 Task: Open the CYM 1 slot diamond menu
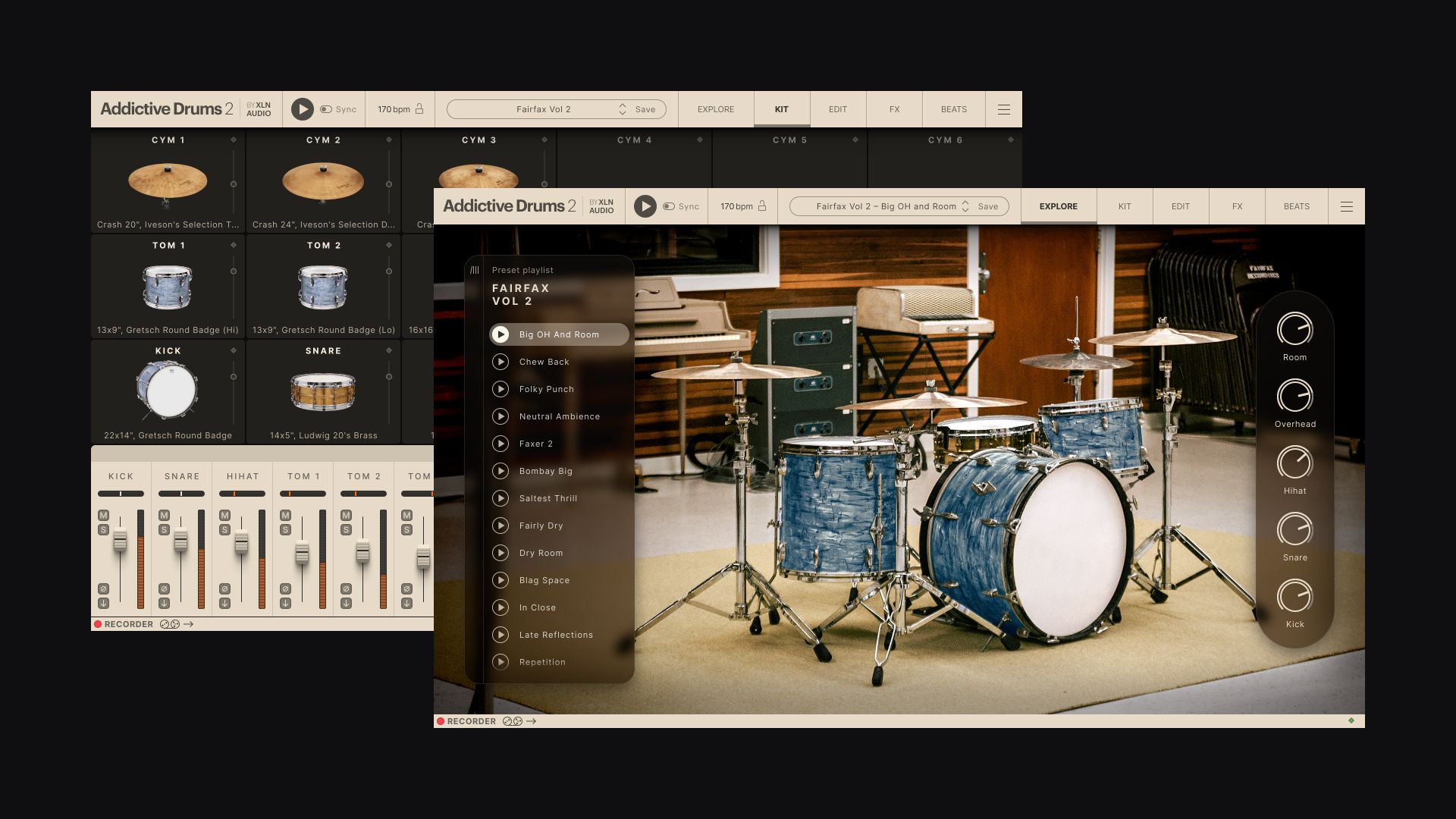[x=234, y=140]
